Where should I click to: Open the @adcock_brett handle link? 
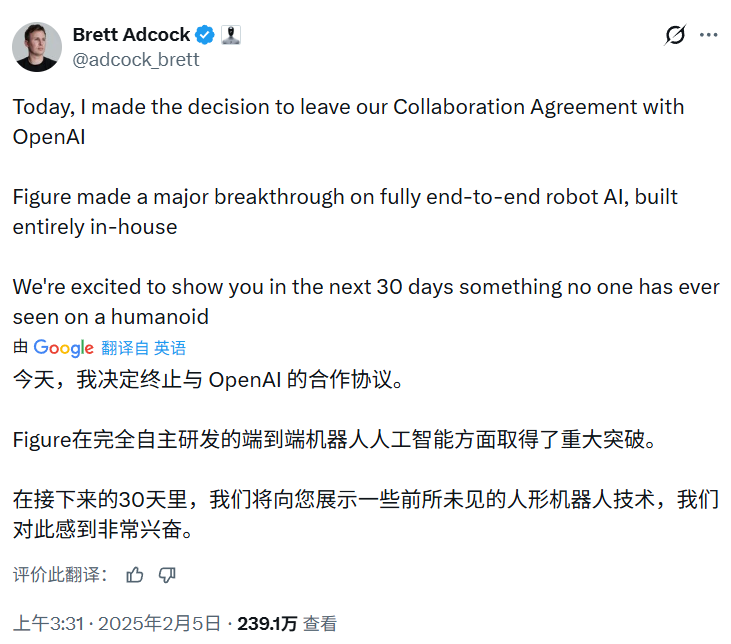pyautogui.click(x=136, y=60)
